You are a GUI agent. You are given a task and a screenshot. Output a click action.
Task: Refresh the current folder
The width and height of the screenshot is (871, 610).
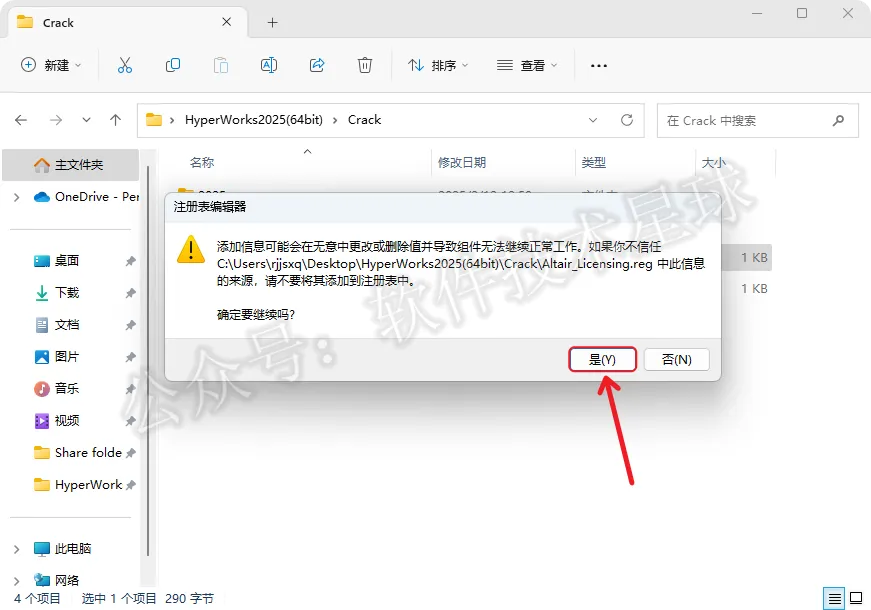point(627,120)
